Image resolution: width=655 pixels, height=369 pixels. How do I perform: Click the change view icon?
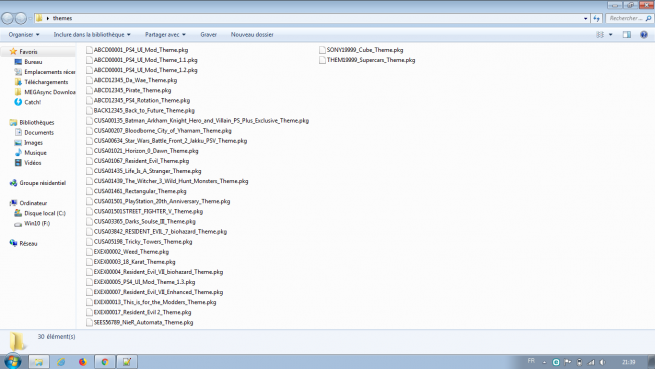[600, 35]
